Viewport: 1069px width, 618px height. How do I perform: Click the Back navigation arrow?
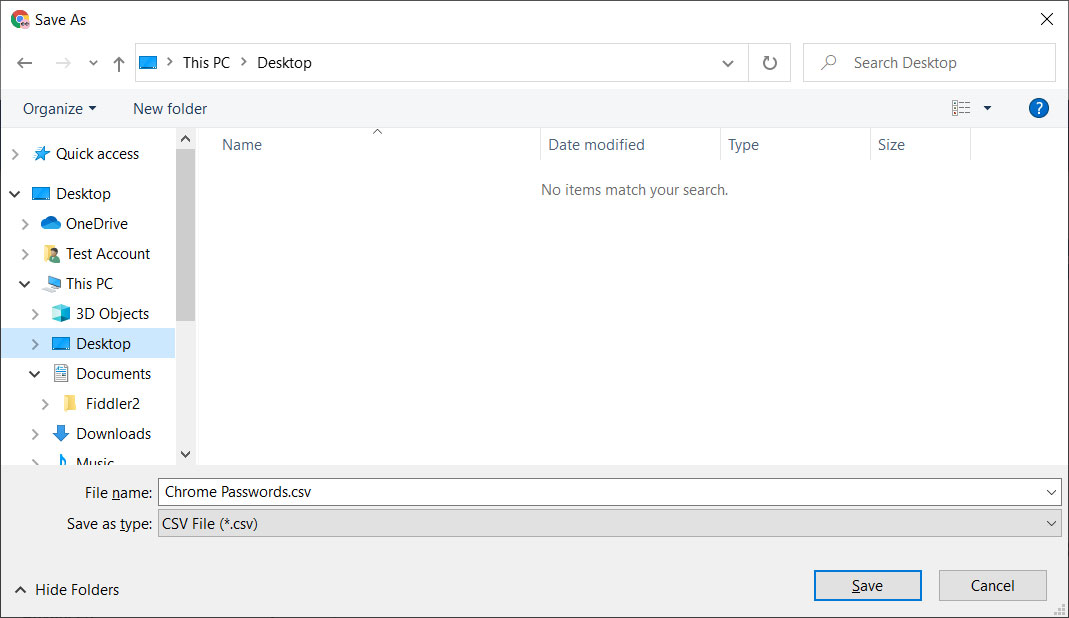(25, 63)
